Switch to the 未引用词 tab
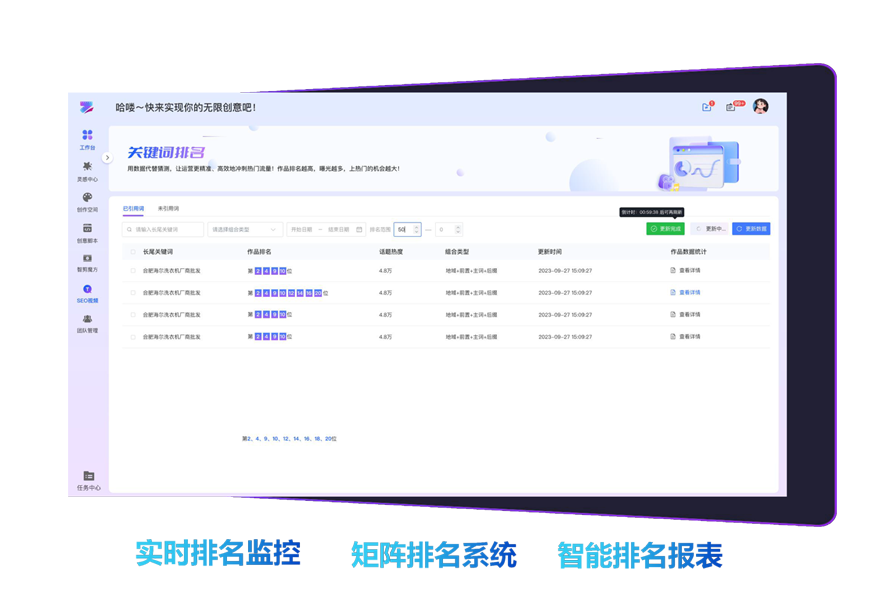This screenshot has width=876, height=600. [167, 208]
